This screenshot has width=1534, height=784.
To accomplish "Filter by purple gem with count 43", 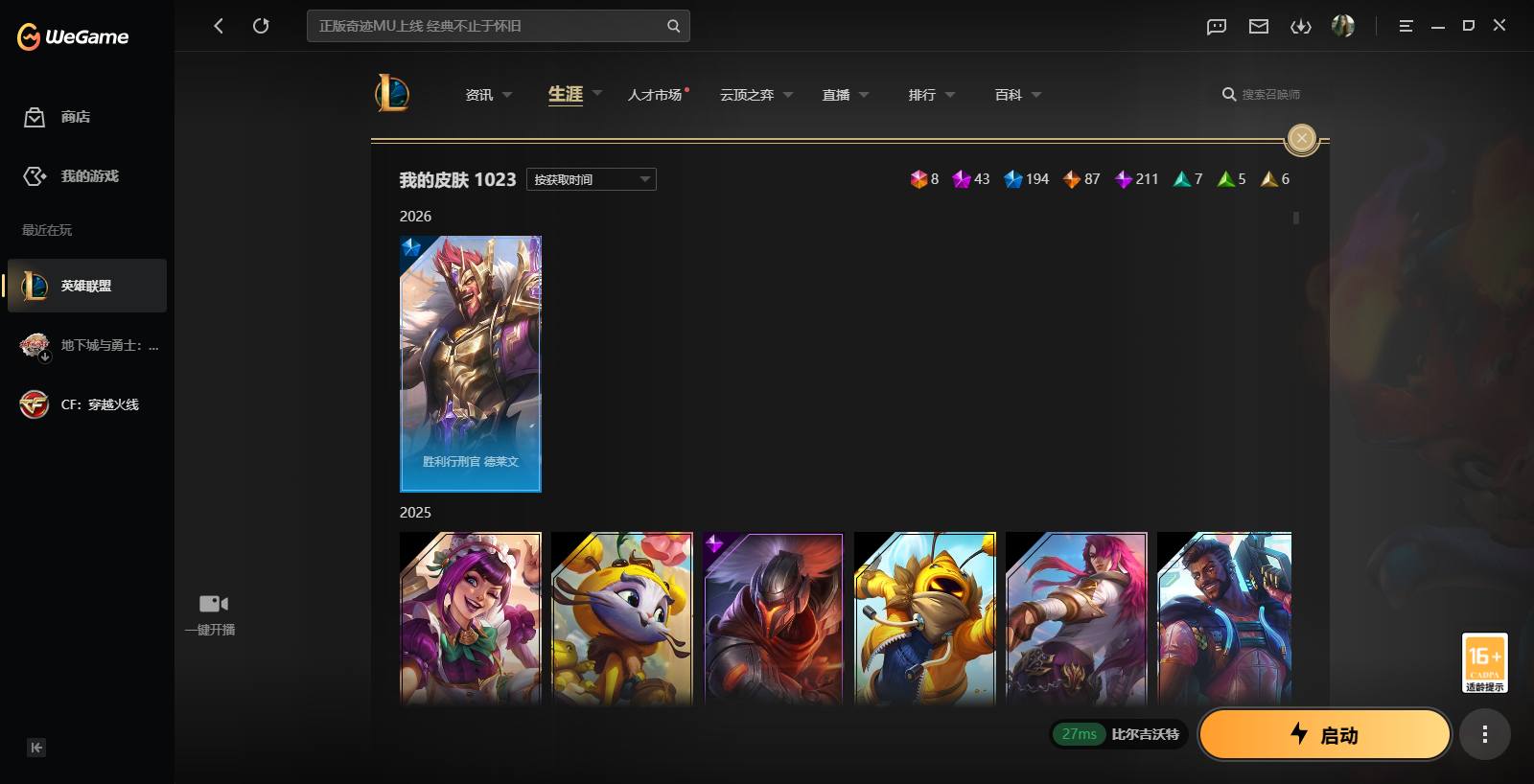I will (970, 179).
